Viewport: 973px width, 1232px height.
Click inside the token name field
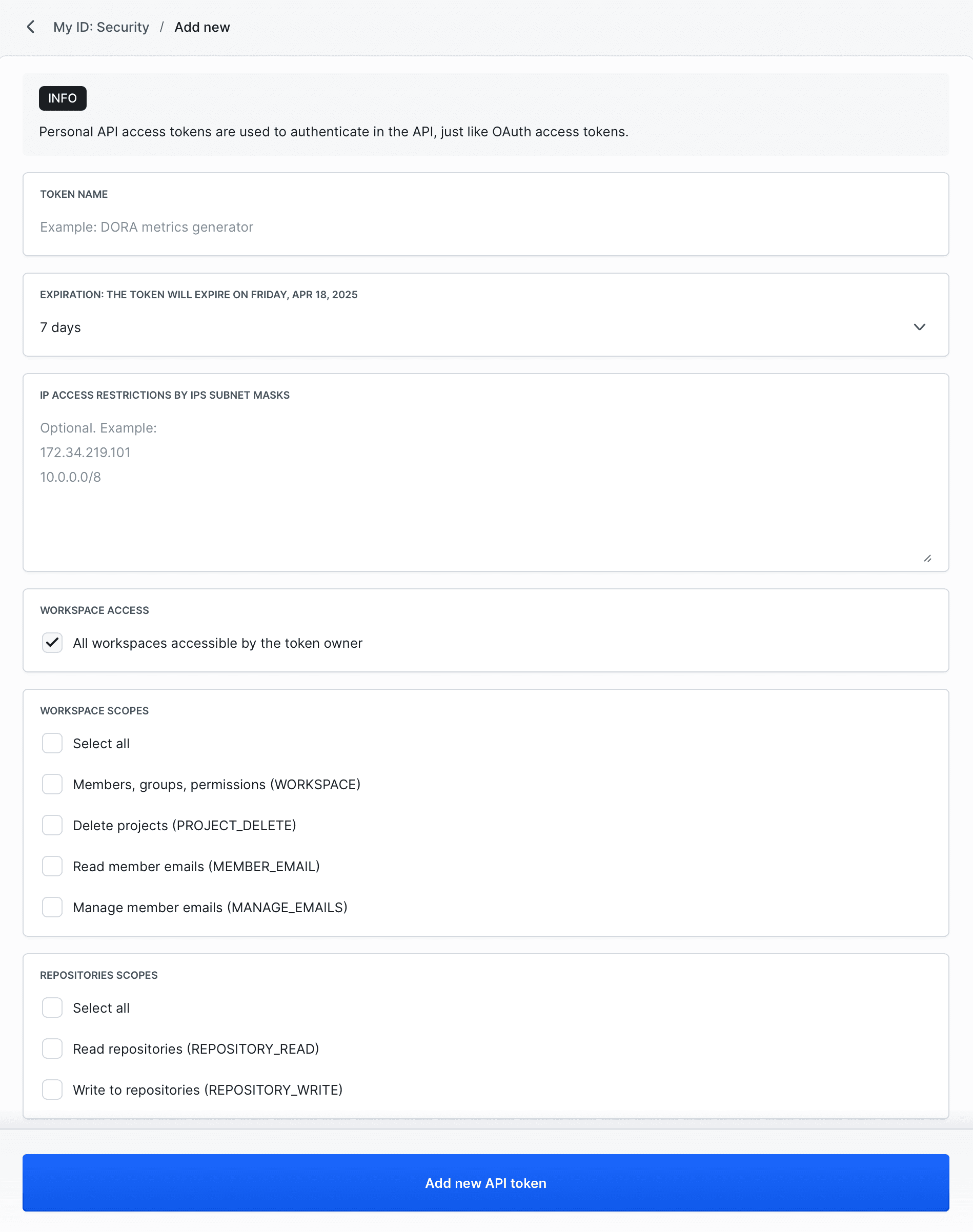(x=484, y=227)
